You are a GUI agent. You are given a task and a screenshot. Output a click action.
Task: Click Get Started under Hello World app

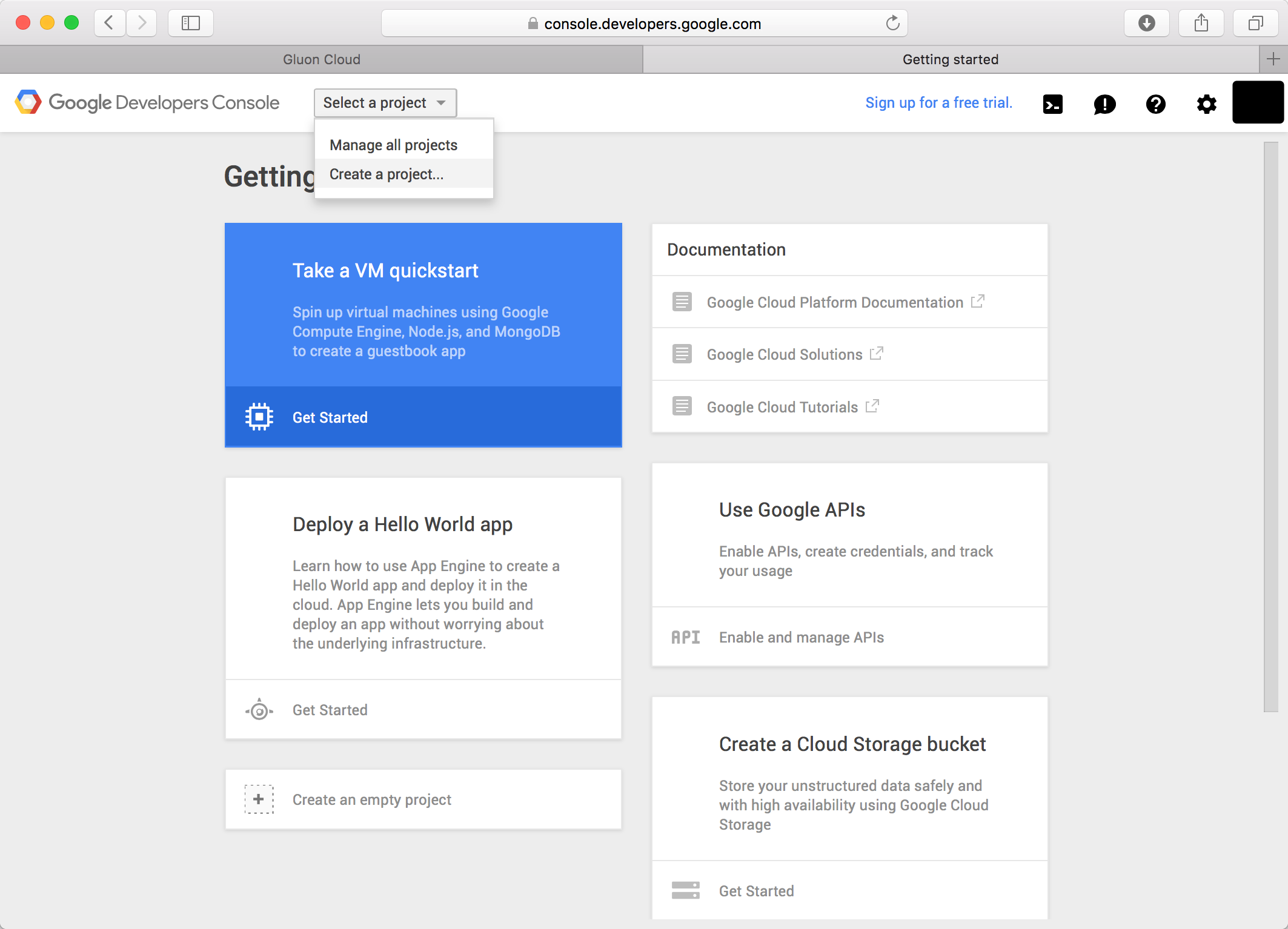[423, 710]
